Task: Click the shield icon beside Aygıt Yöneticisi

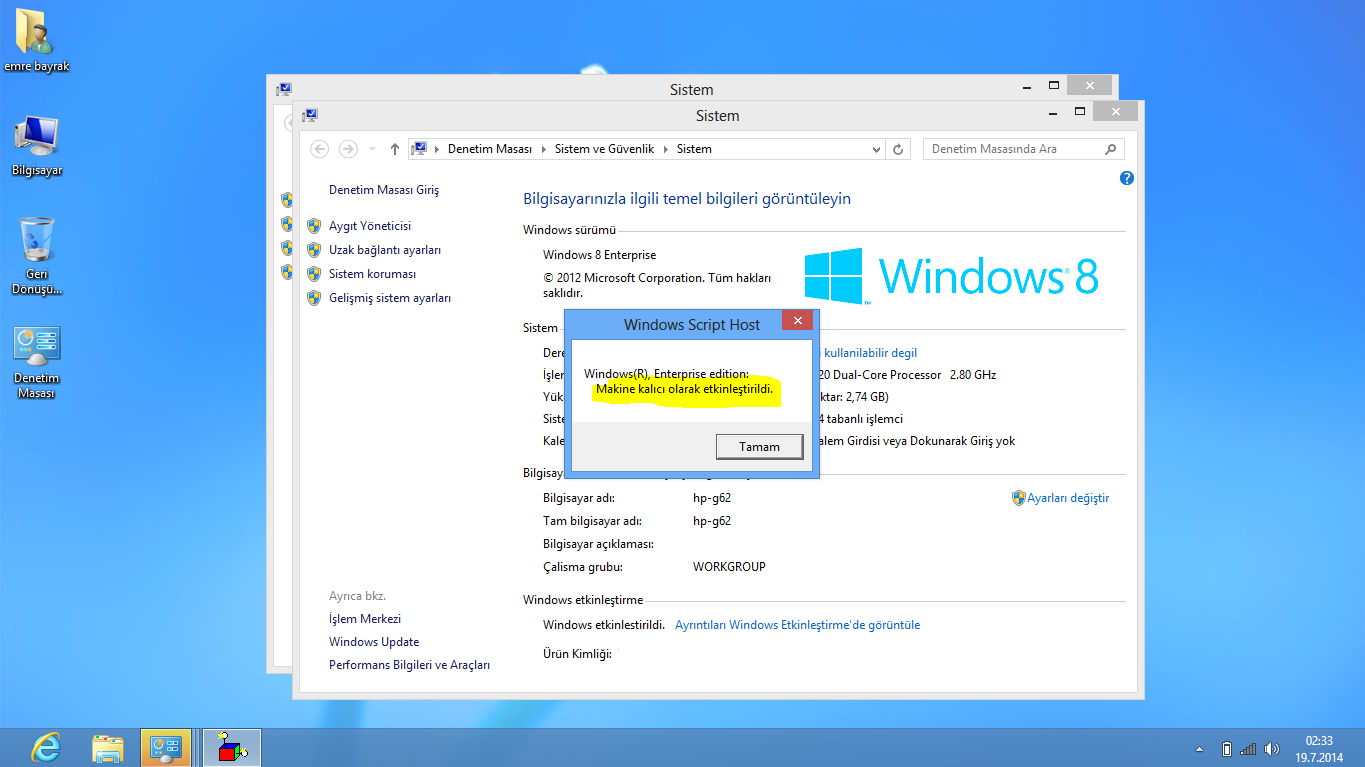Action: point(313,226)
